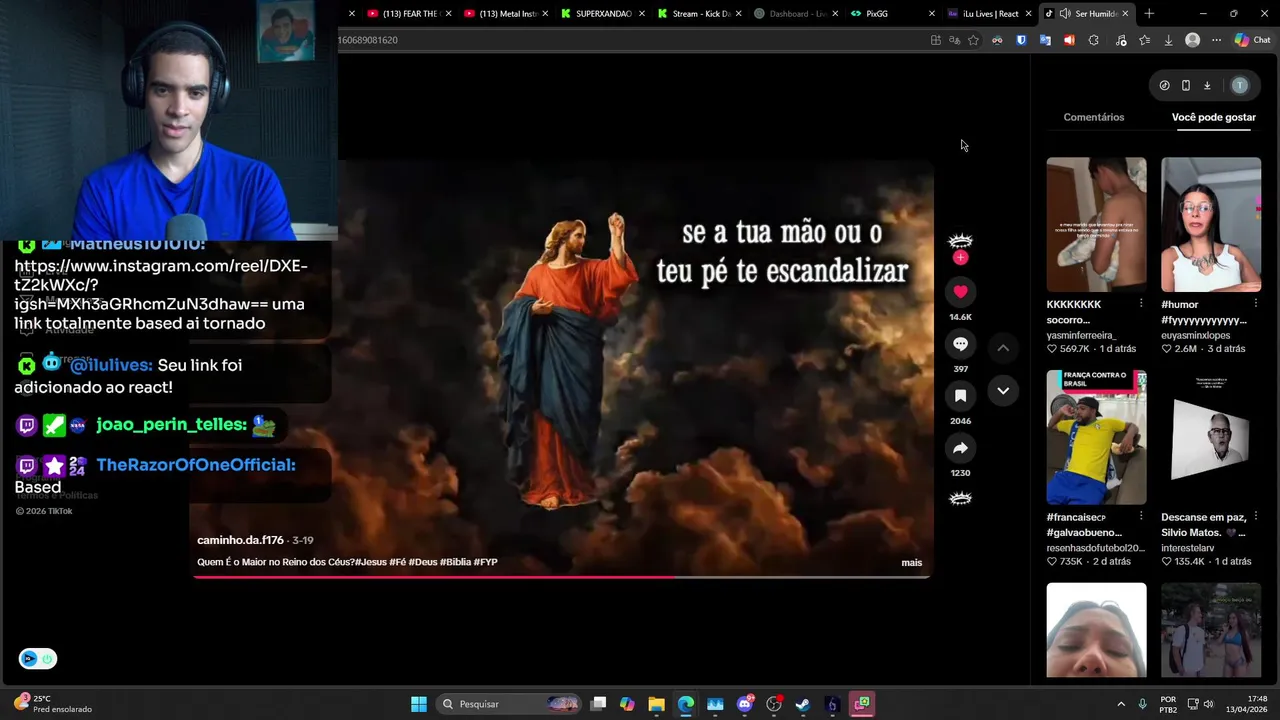
Task: Go to the previous video with the up arrow
Action: pyautogui.click(x=1002, y=348)
